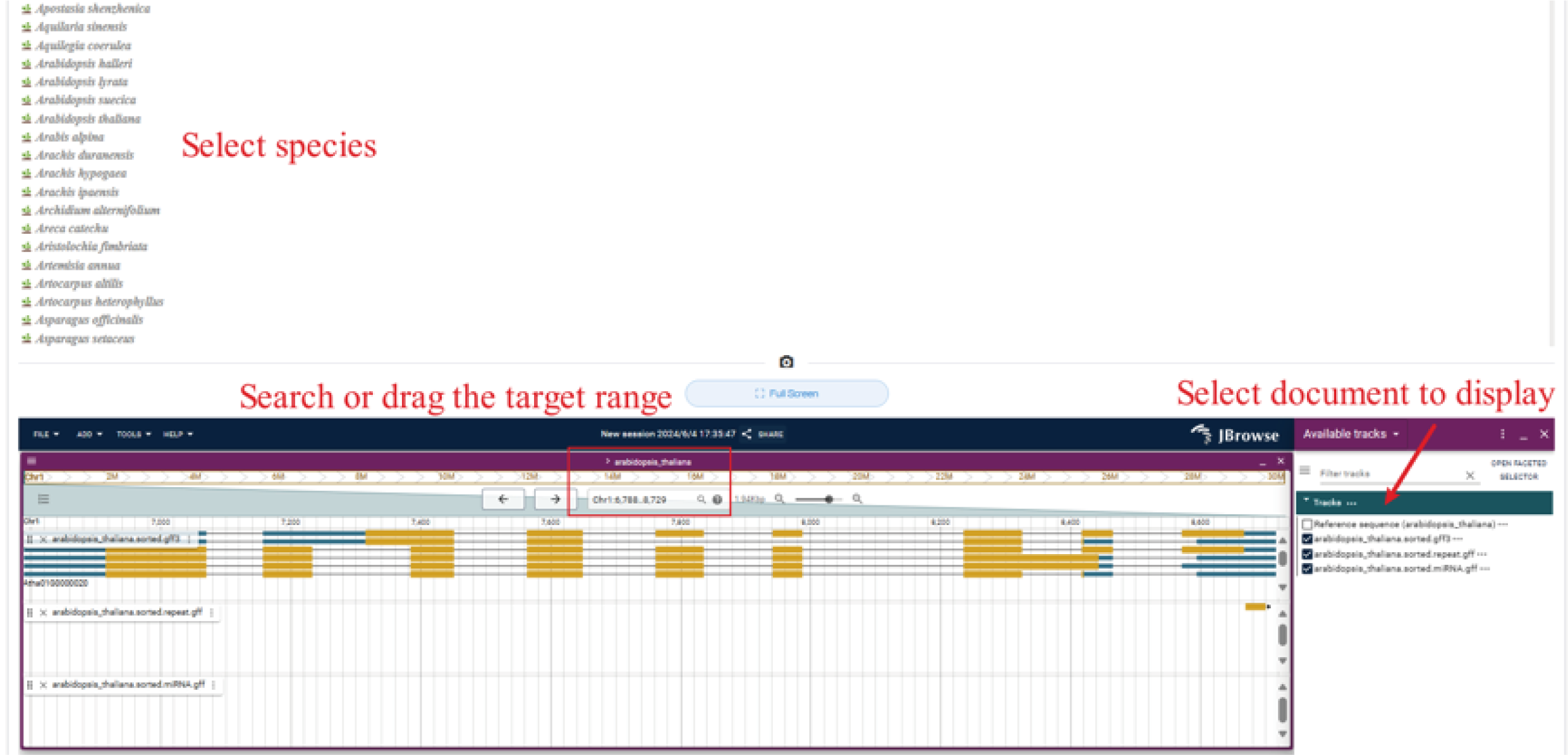Pan left with the back arrow
Image resolution: width=1568 pixels, height=755 pixels.
[502, 499]
